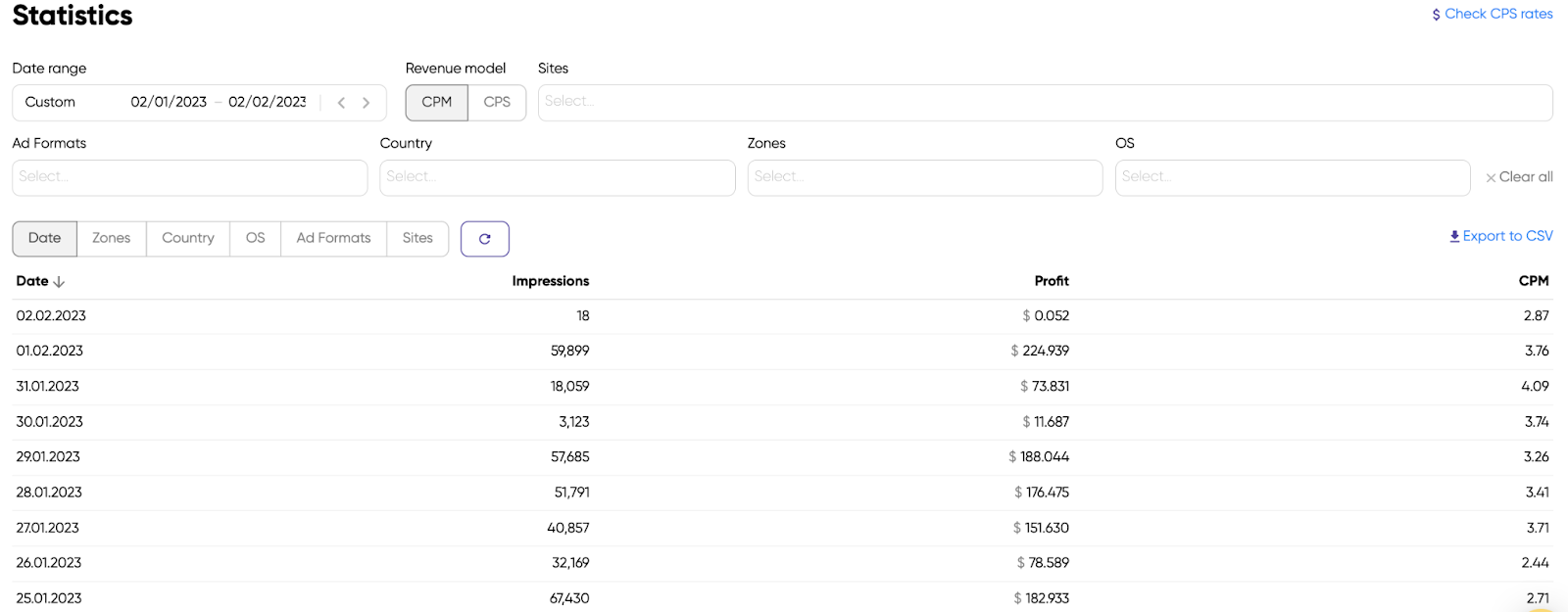The width and height of the screenshot is (1568, 612).
Task: Select the Ad Formats grouping tab
Action: (333, 238)
